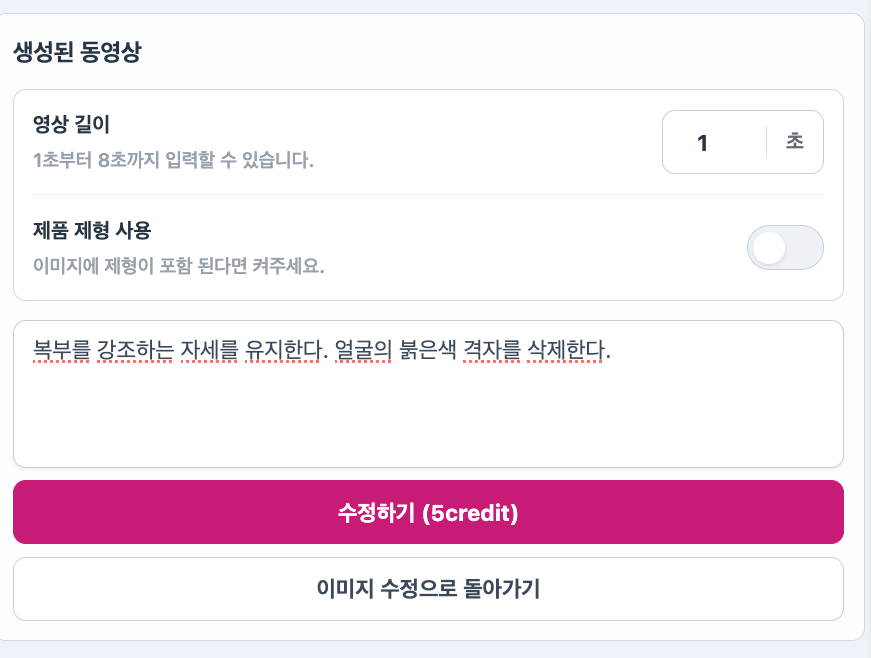Click the 초 unit label beside the length field

pos(795,141)
